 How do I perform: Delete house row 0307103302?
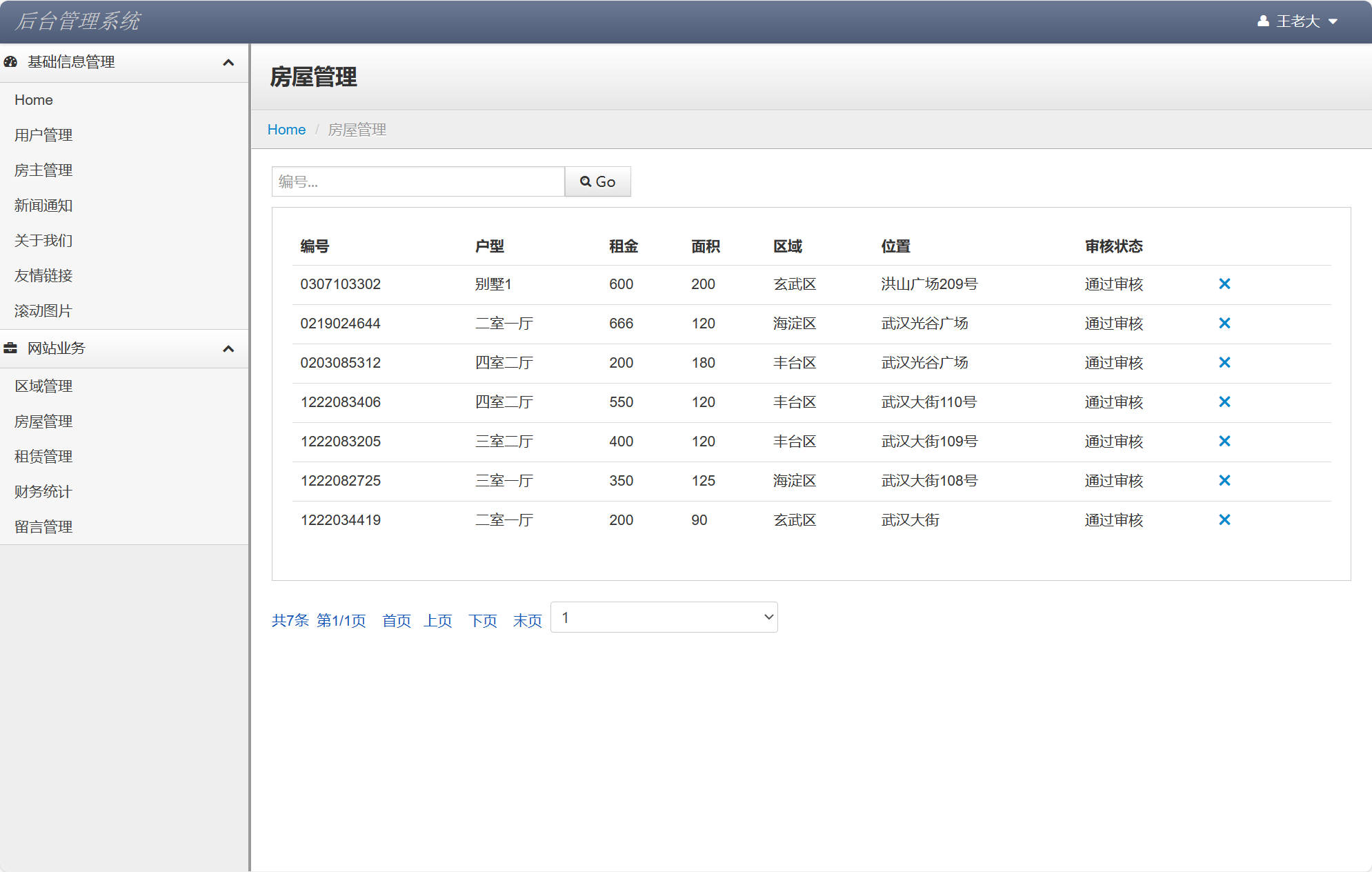point(1224,284)
